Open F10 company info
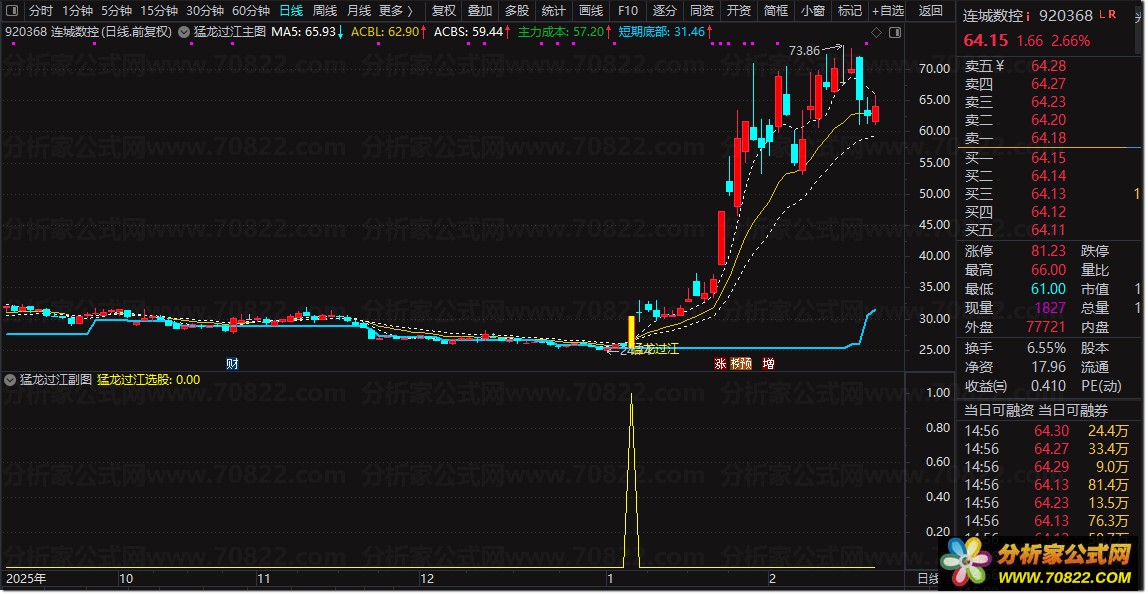Screen dimensions: 1148x594 (627, 11)
